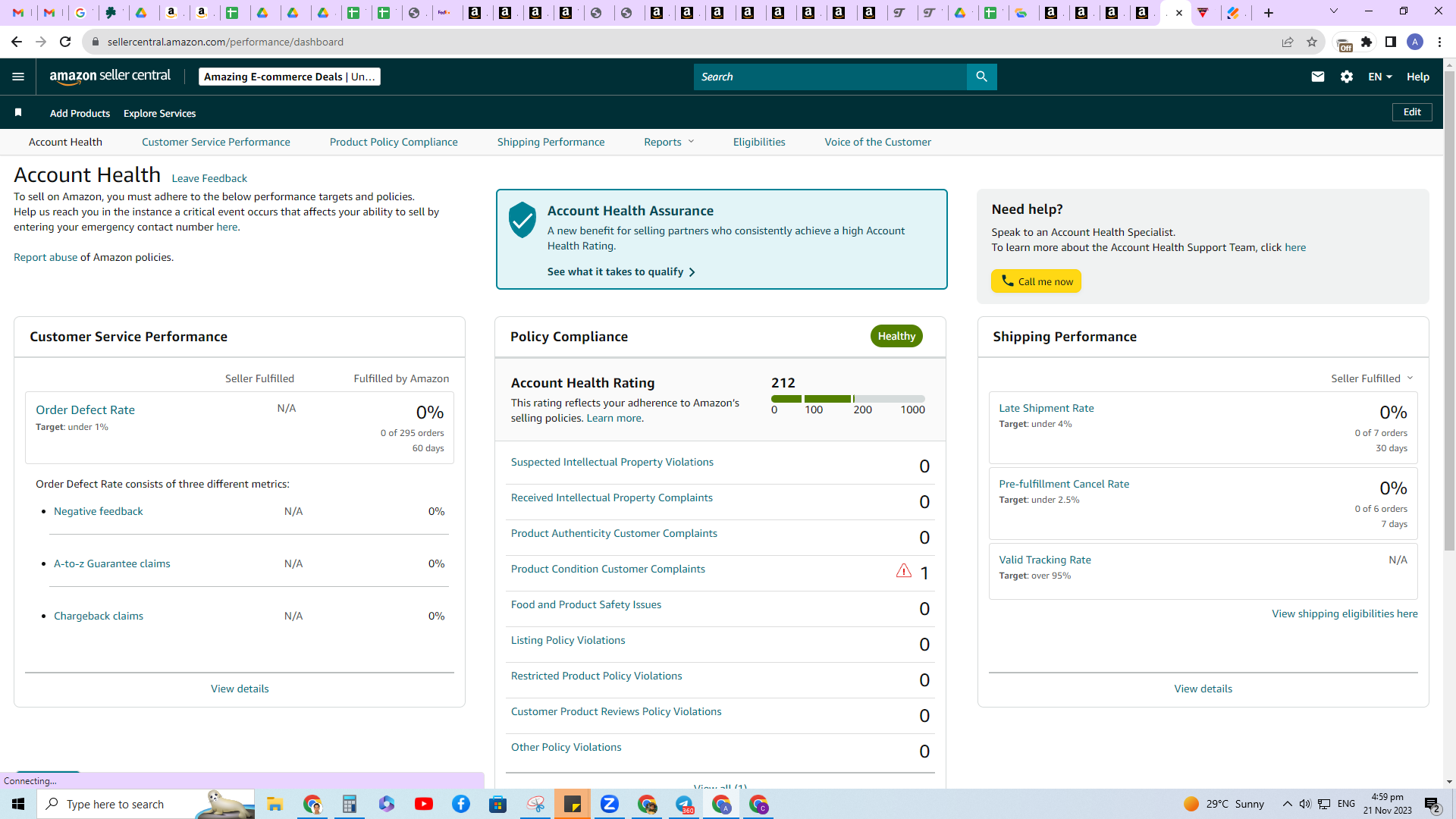Select the Voice of the Customer tab

pos(878,142)
